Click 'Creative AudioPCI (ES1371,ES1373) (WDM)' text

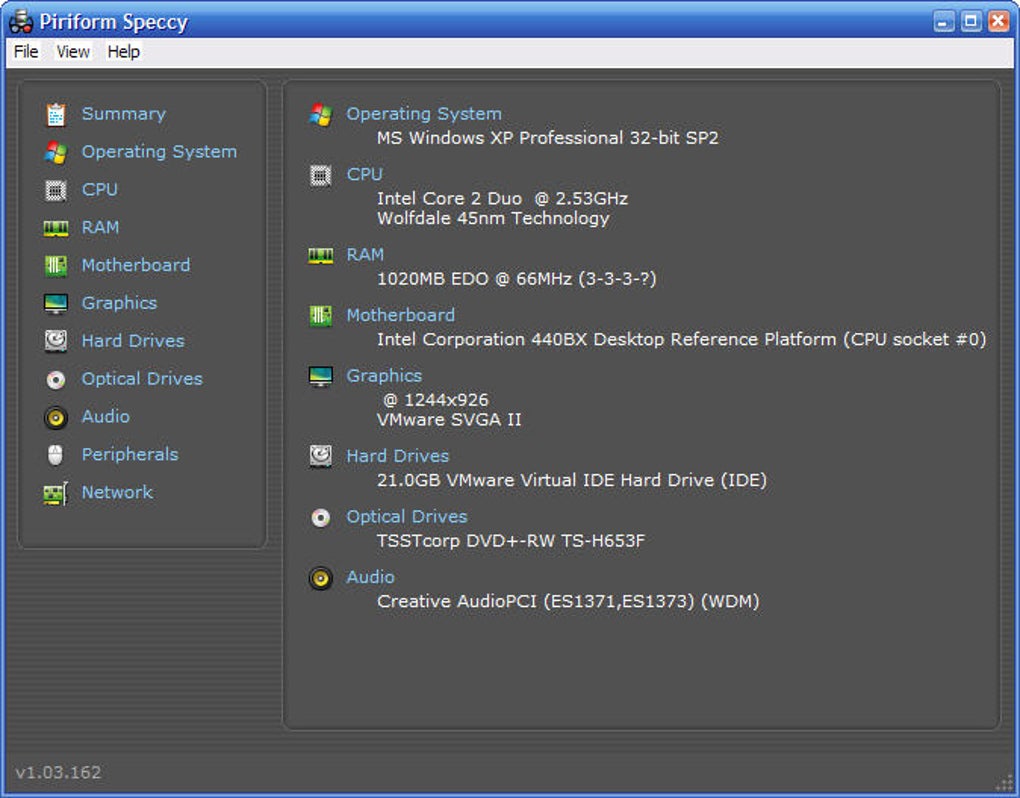click(x=568, y=601)
